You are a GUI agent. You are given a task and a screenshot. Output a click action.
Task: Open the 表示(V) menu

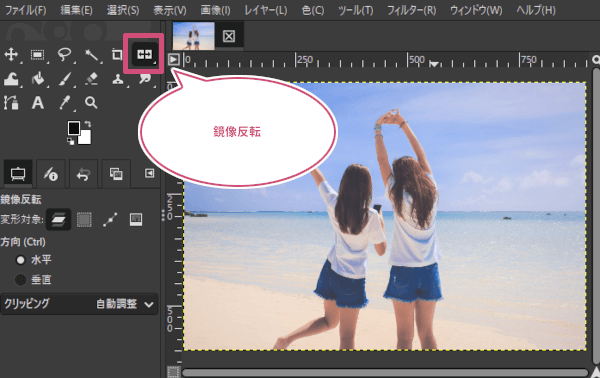170,10
